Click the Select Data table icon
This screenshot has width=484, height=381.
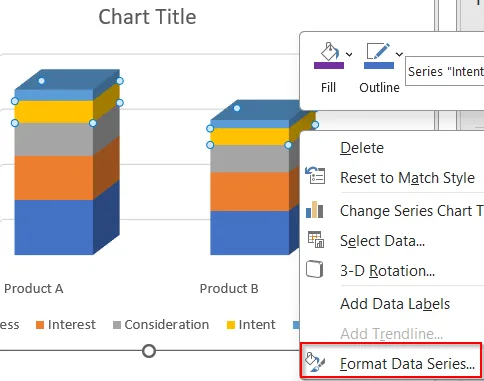coord(316,239)
